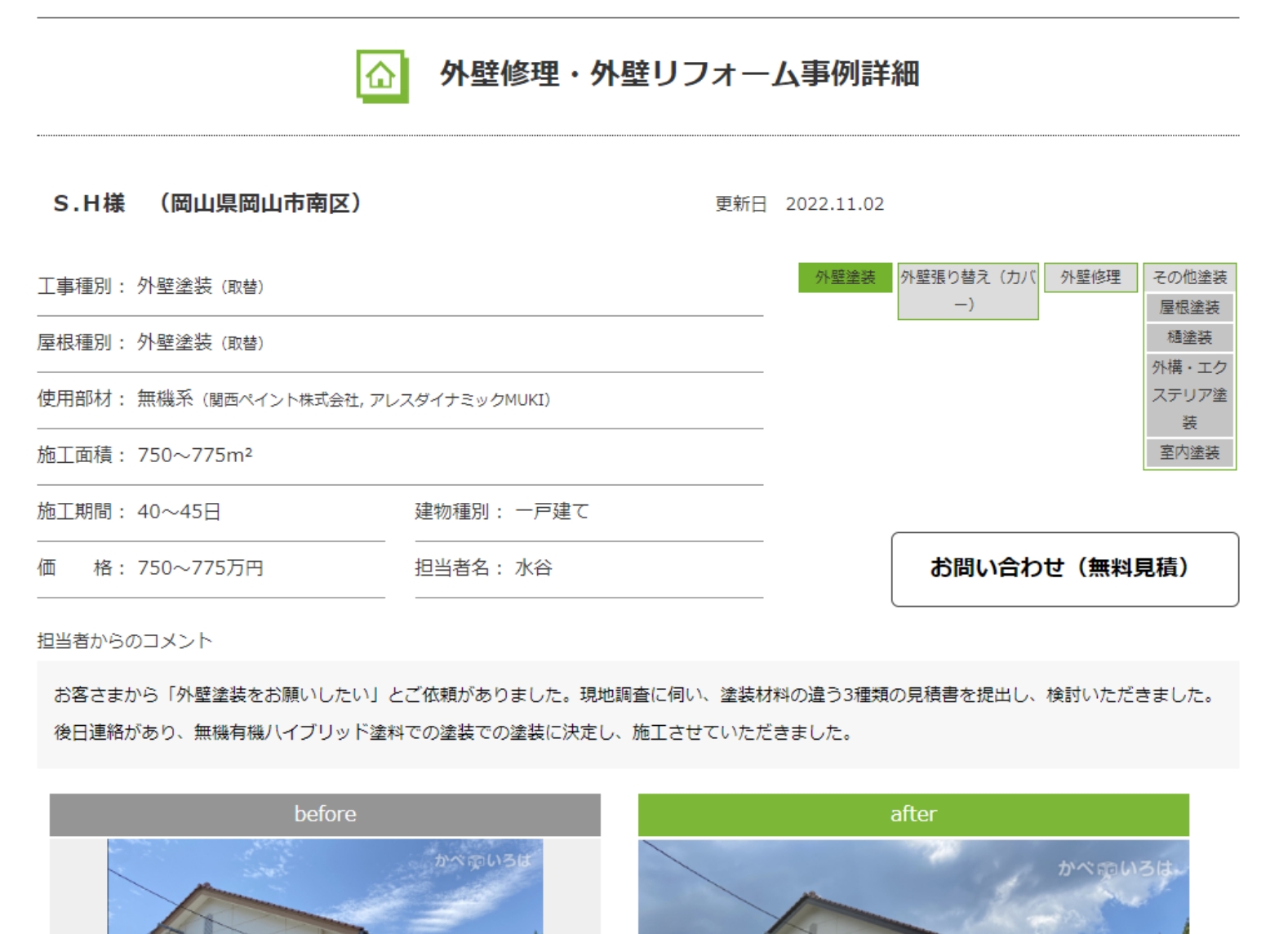This screenshot has width=1288, height=934.
Task: Click the 使用部材 paint material row
Action: click(343, 399)
